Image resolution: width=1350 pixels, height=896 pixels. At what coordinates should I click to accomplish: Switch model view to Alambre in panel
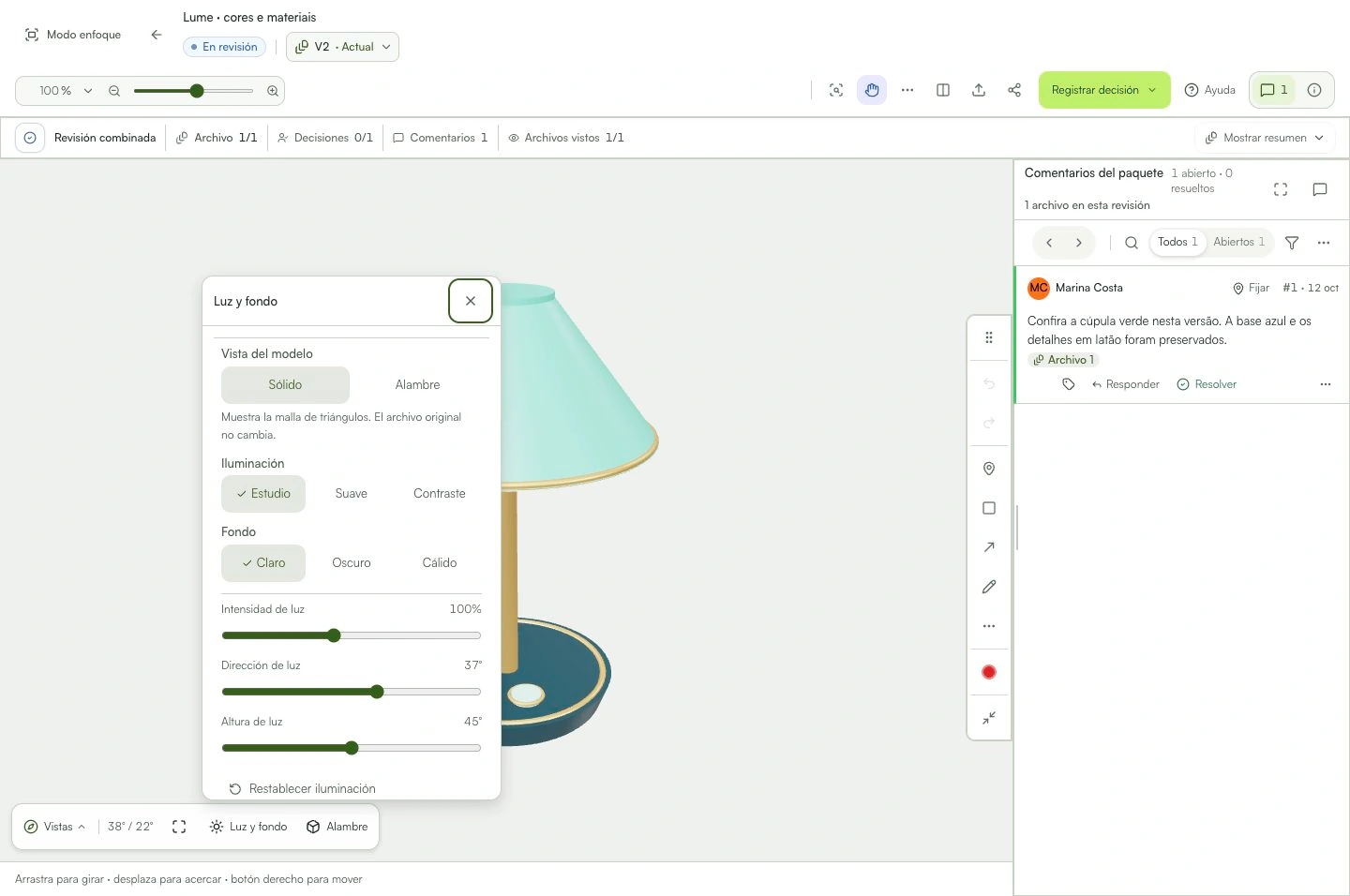pos(417,385)
